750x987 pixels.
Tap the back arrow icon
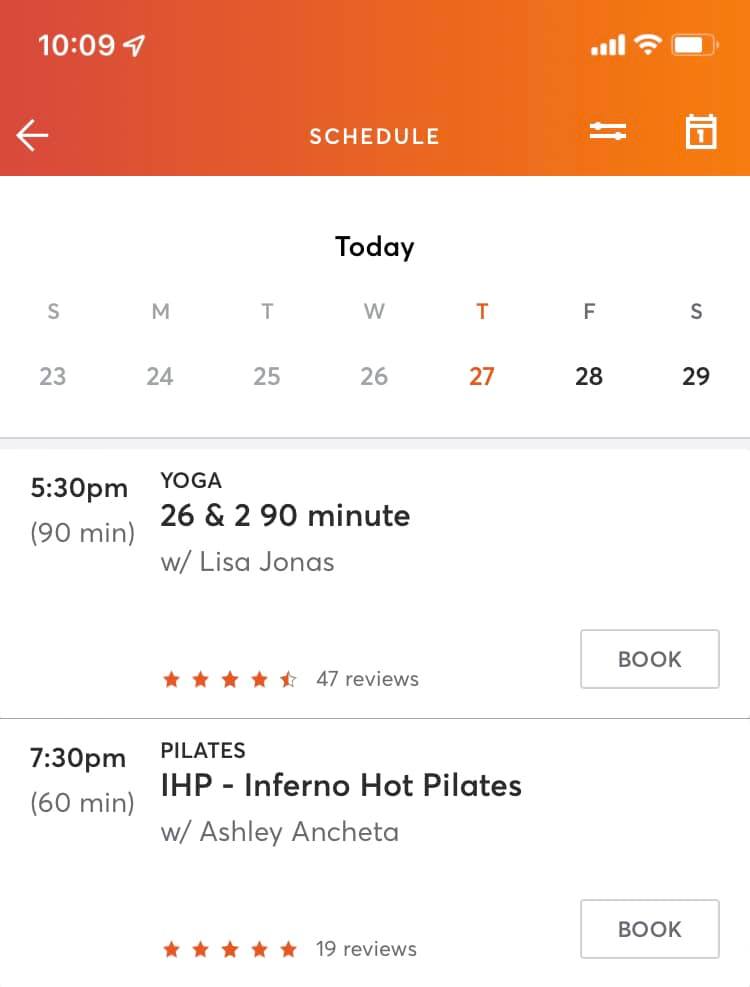32,135
